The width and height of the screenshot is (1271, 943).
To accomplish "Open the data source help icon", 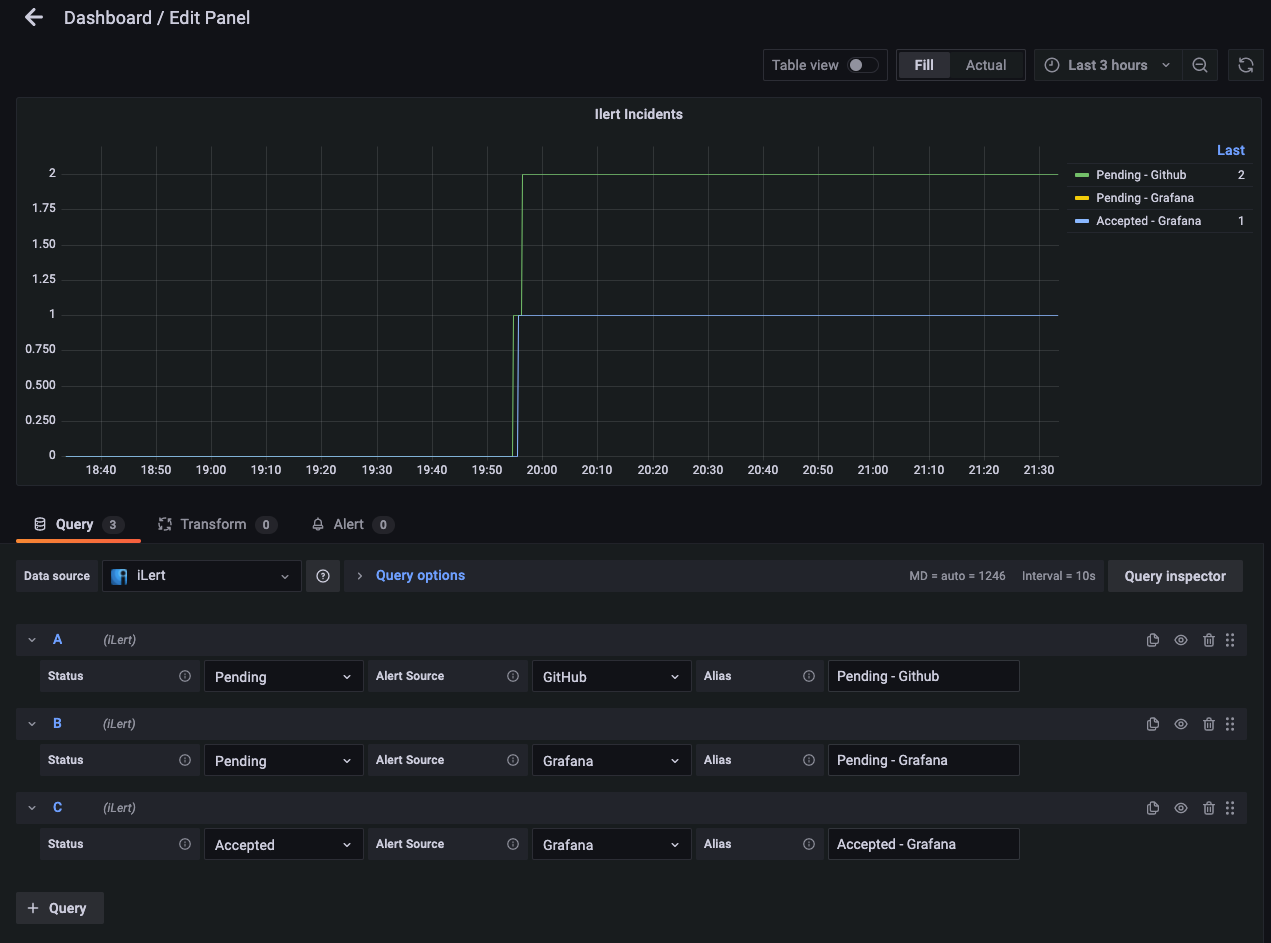I will pos(323,576).
